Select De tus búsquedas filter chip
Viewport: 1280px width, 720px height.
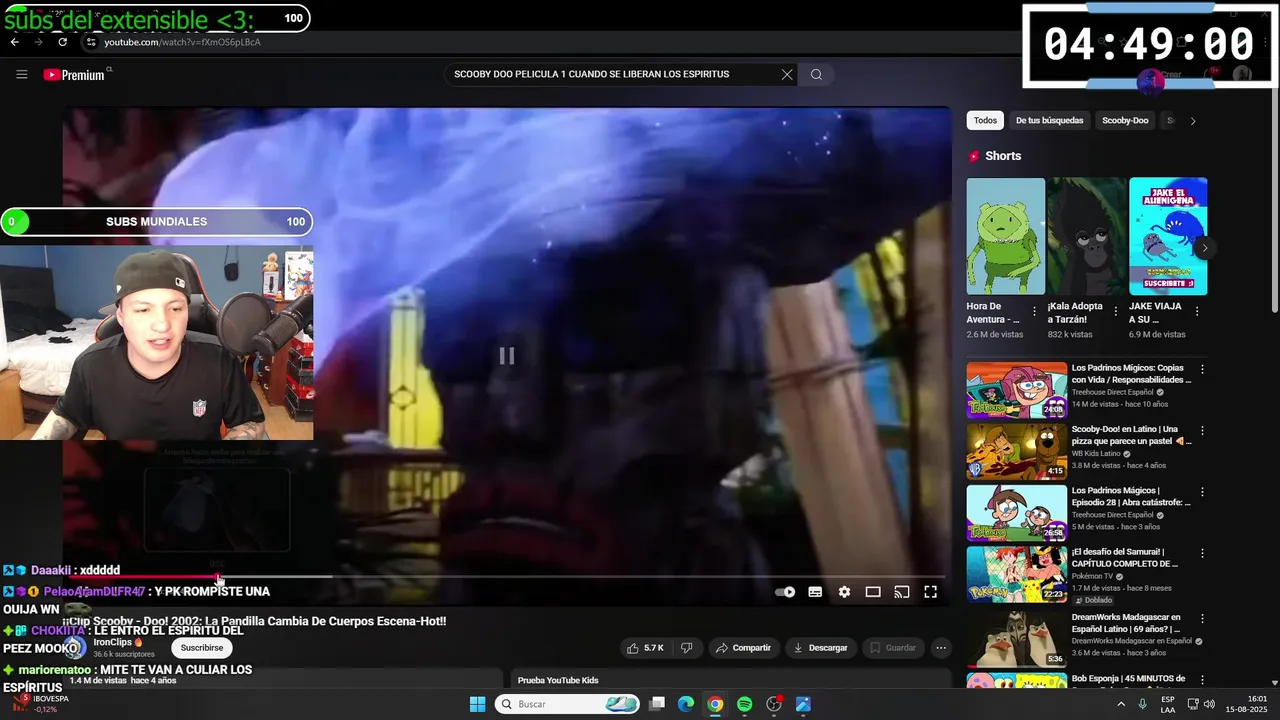pyautogui.click(x=1049, y=121)
